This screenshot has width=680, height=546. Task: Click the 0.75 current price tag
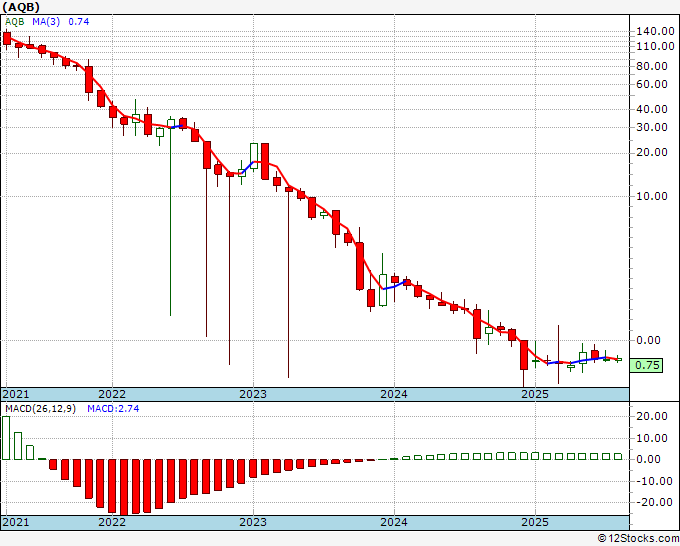pyautogui.click(x=646, y=365)
